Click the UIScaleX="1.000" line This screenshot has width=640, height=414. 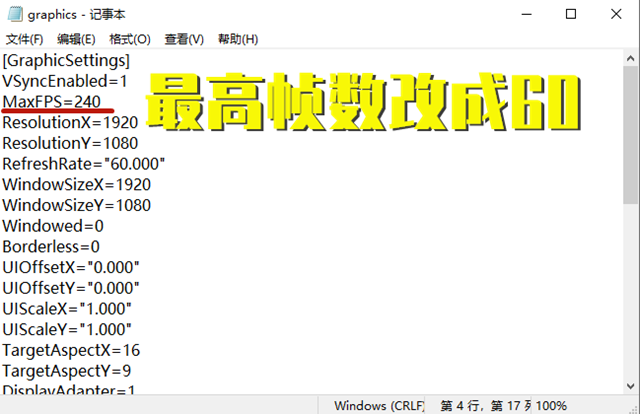click(x=67, y=309)
